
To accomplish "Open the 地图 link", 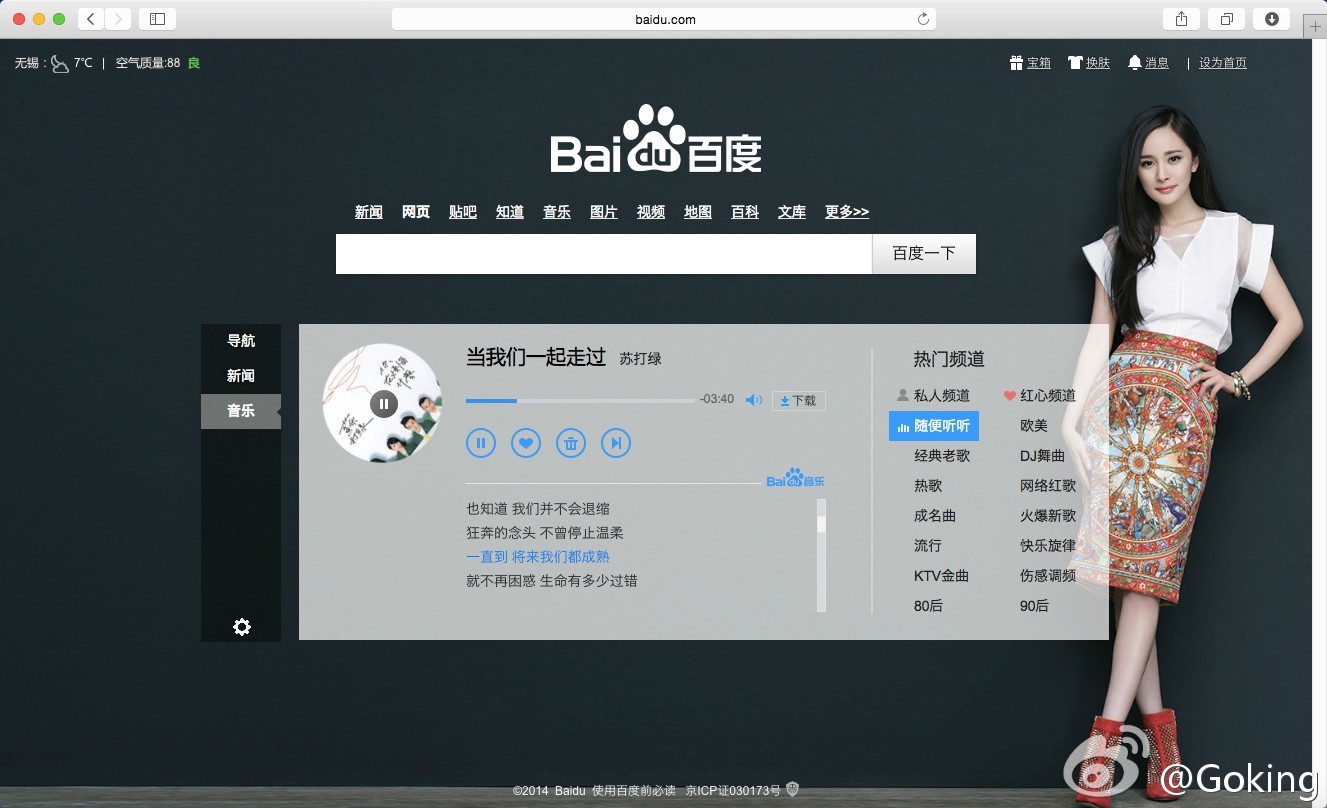I will click(x=698, y=212).
